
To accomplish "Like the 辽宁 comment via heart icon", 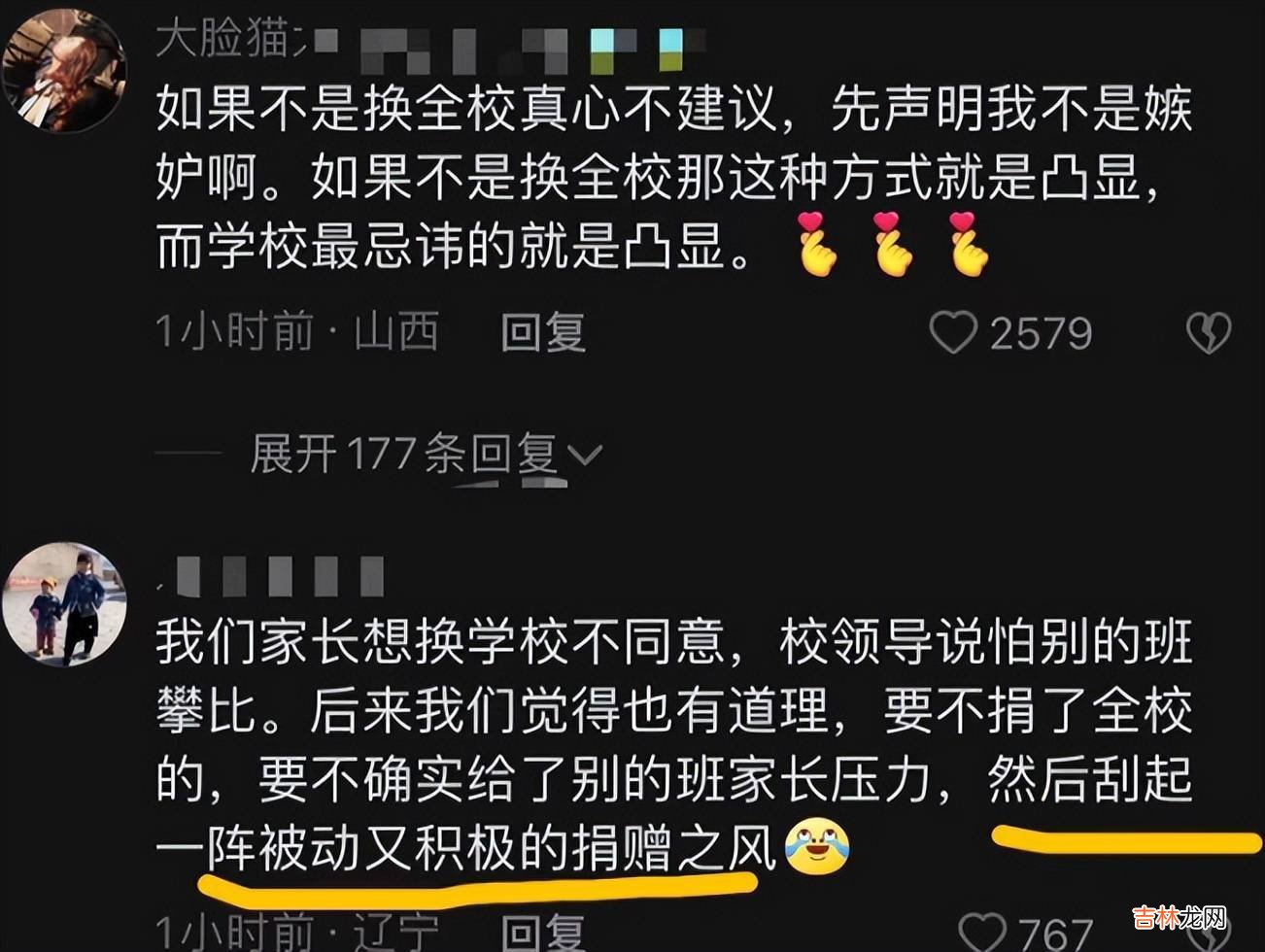I will pos(982,933).
